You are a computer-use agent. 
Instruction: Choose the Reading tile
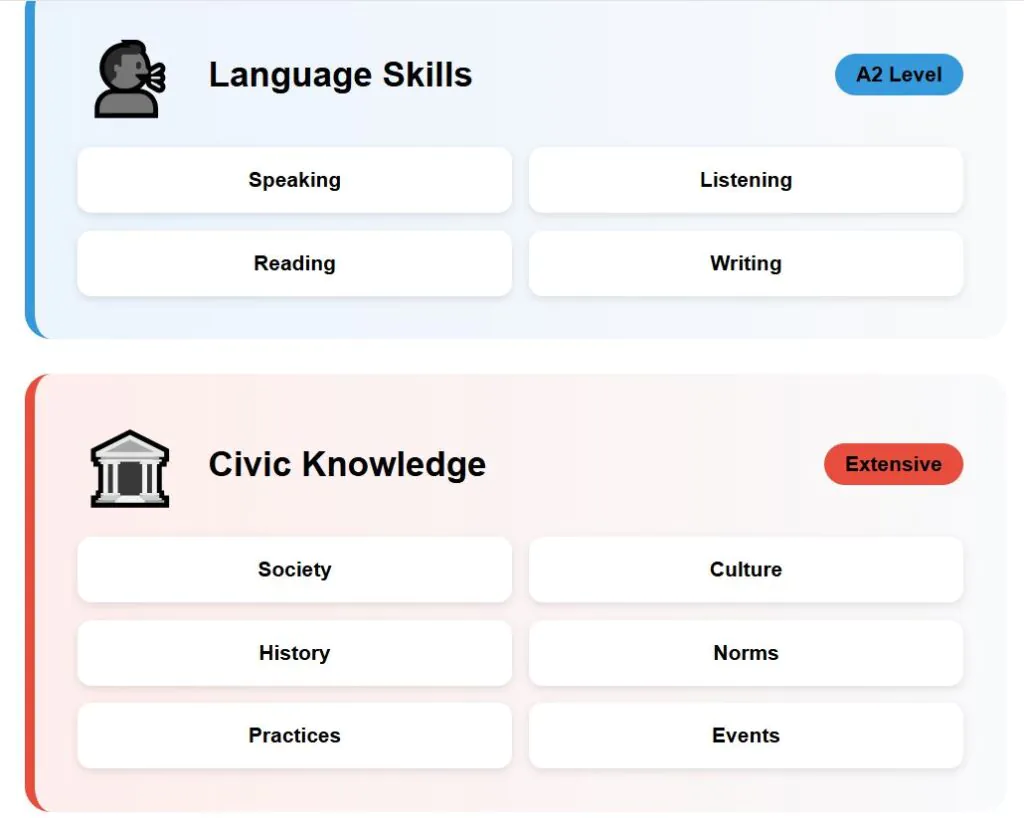point(294,264)
